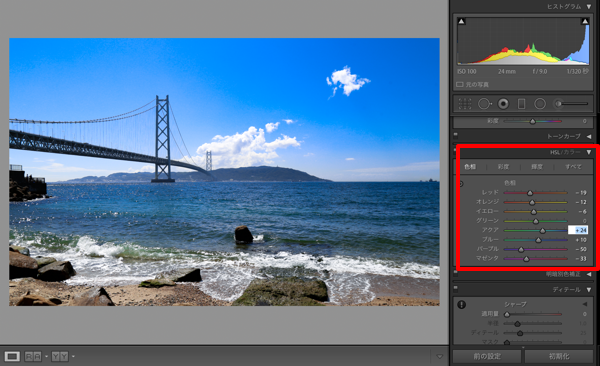This screenshot has width=600, height=366.
Task: Select the Spot Removal tool
Action: [x=484, y=104]
